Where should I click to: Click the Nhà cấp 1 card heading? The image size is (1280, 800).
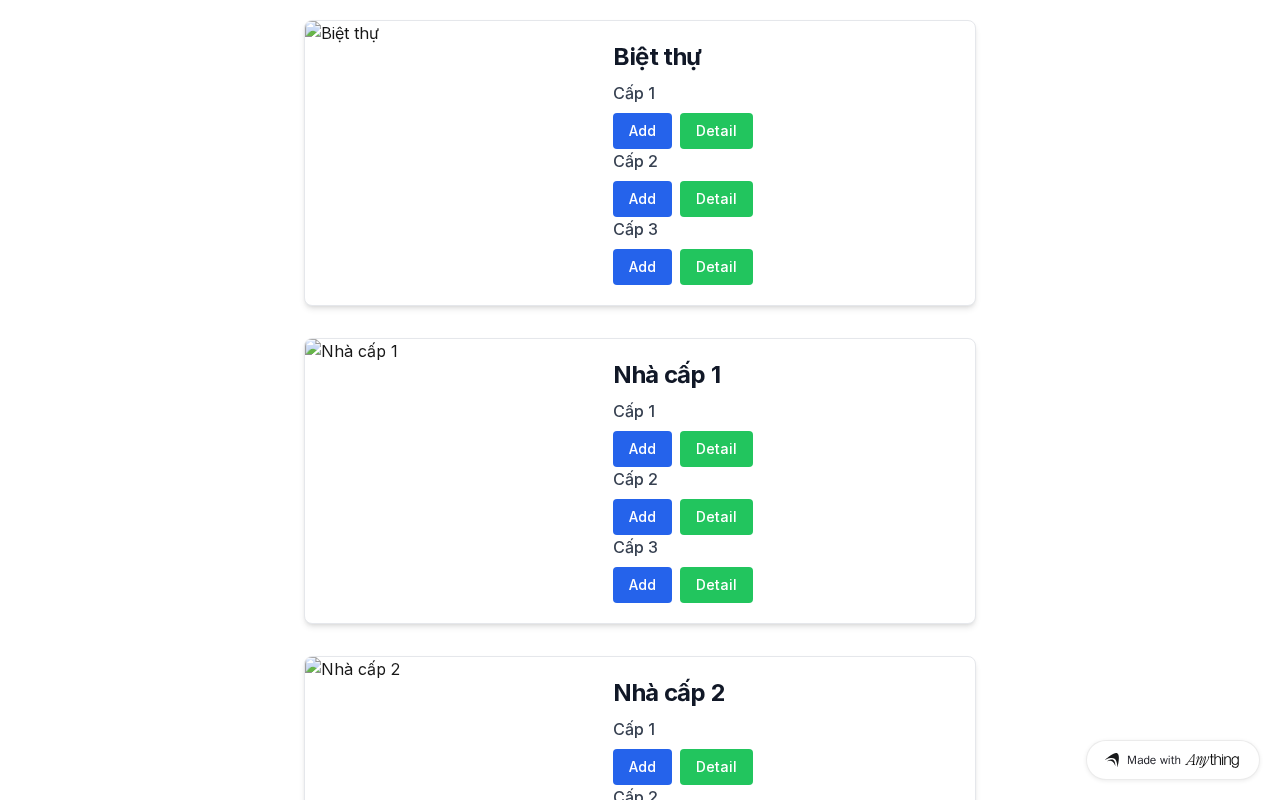[x=667, y=375]
